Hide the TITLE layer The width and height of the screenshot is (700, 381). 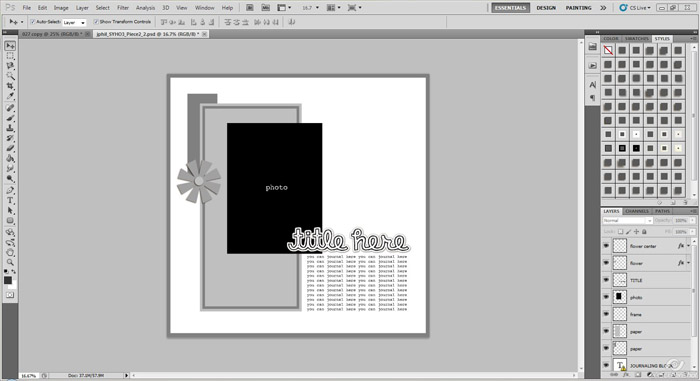tap(606, 280)
